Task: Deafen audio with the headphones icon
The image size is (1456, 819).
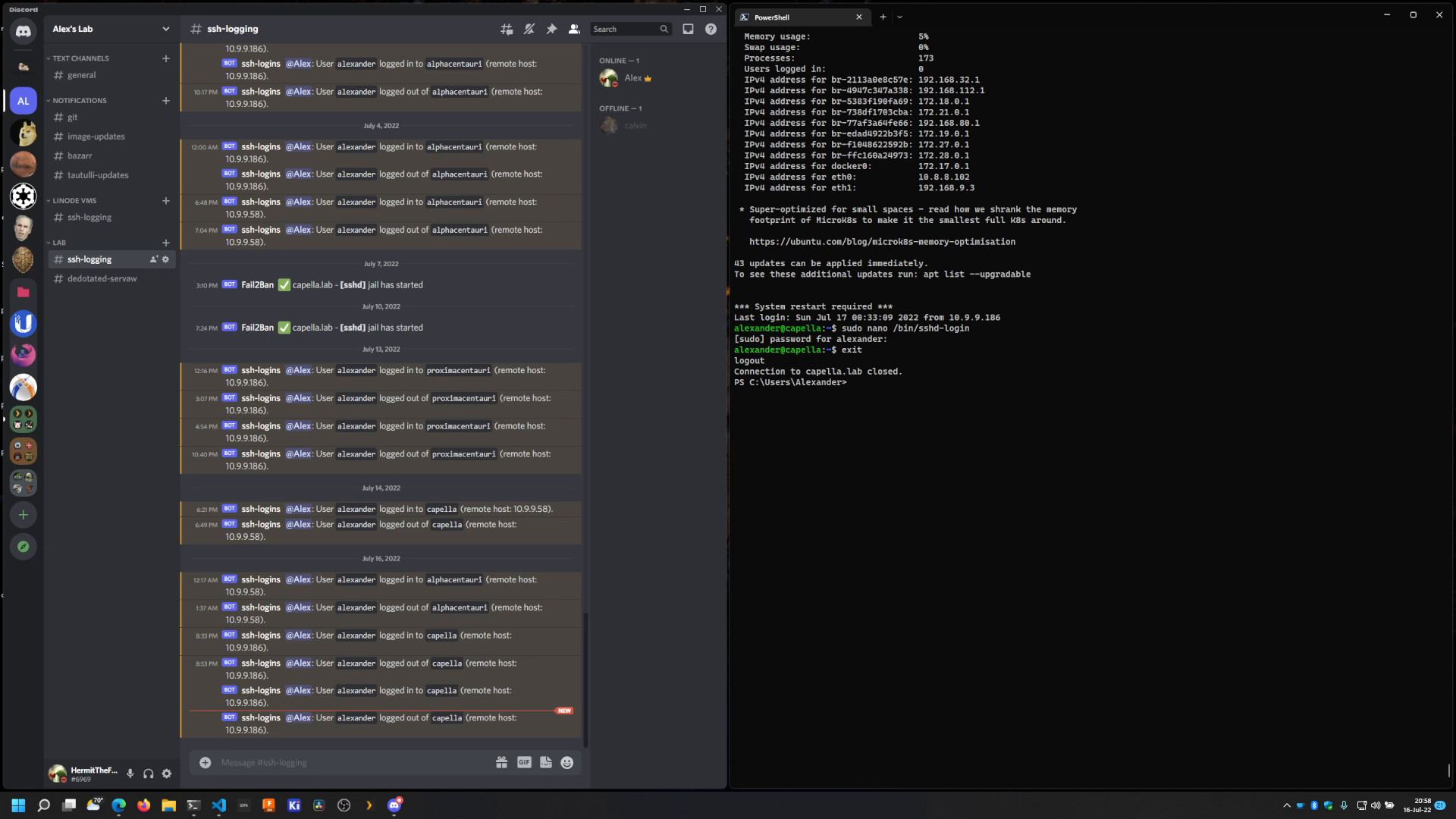Action: 149,773
